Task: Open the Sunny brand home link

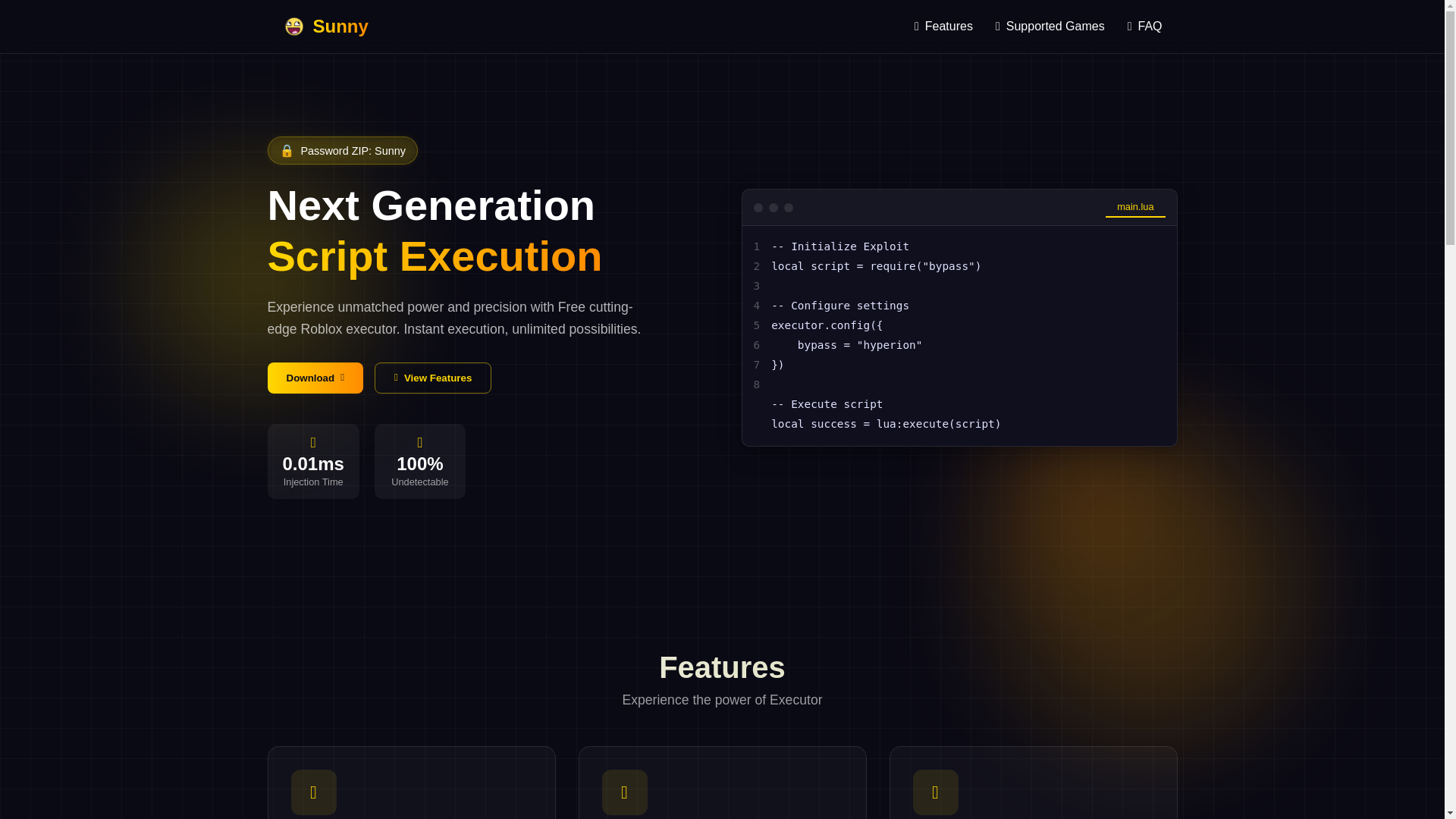Action: (x=326, y=27)
